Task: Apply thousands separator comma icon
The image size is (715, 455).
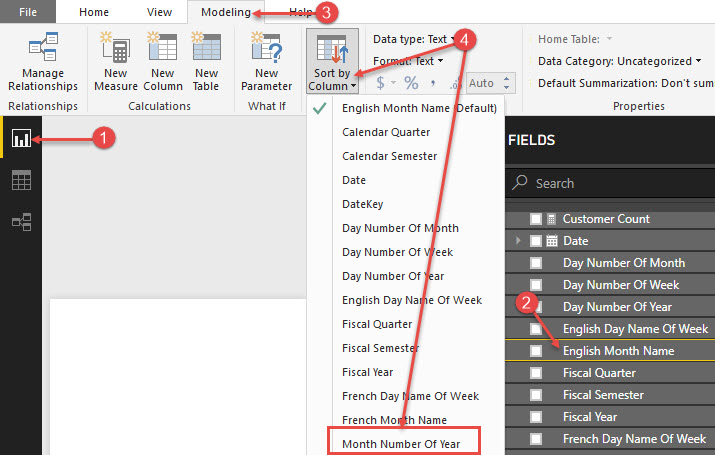Action: pyautogui.click(x=433, y=83)
